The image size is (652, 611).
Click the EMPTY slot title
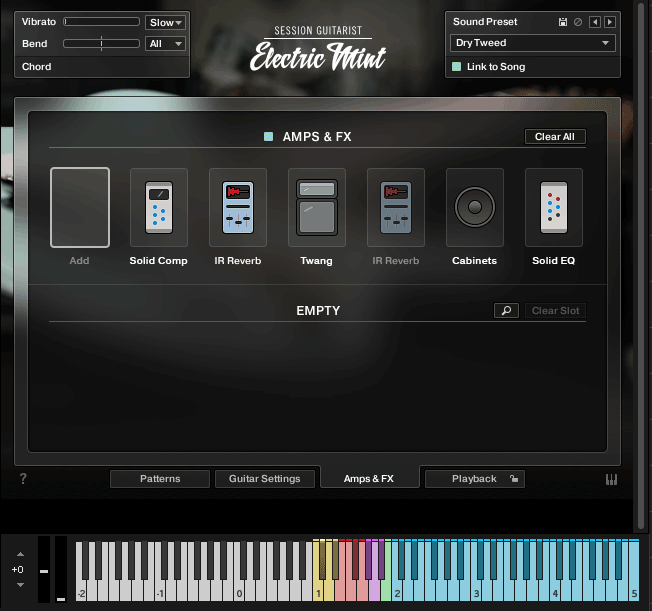point(318,311)
